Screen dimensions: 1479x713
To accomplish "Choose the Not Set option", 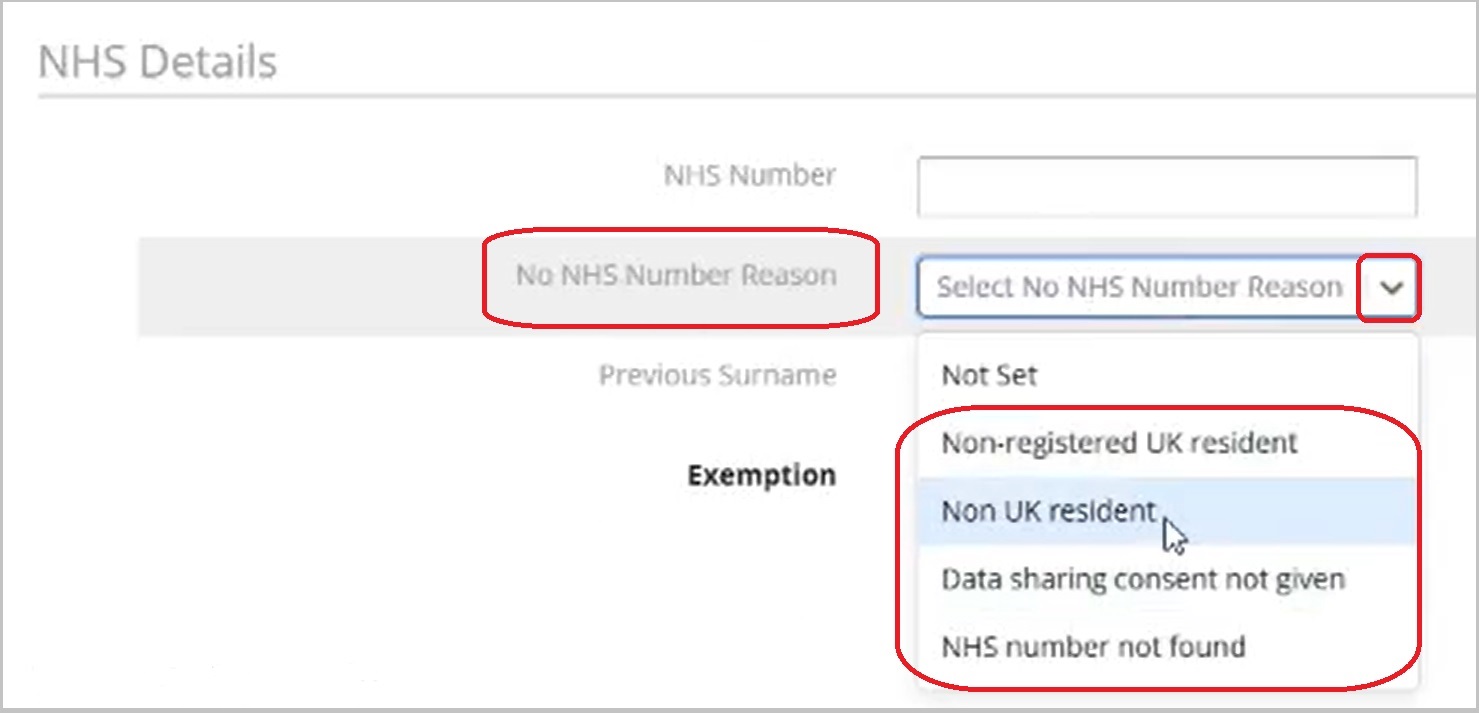I will [989, 376].
